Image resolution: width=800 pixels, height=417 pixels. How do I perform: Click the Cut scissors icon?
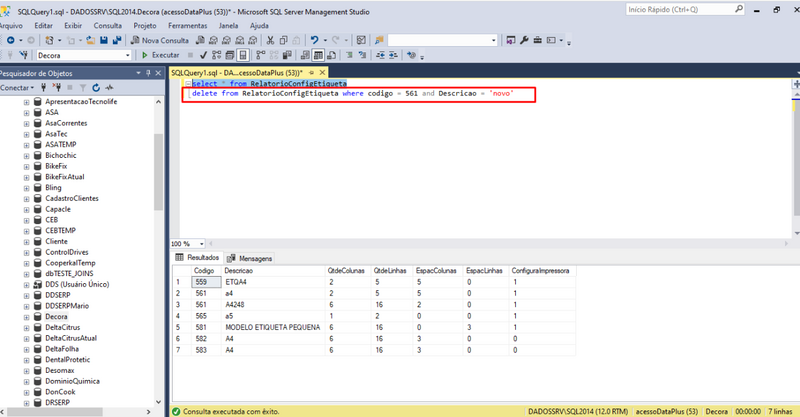tap(270, 40)
